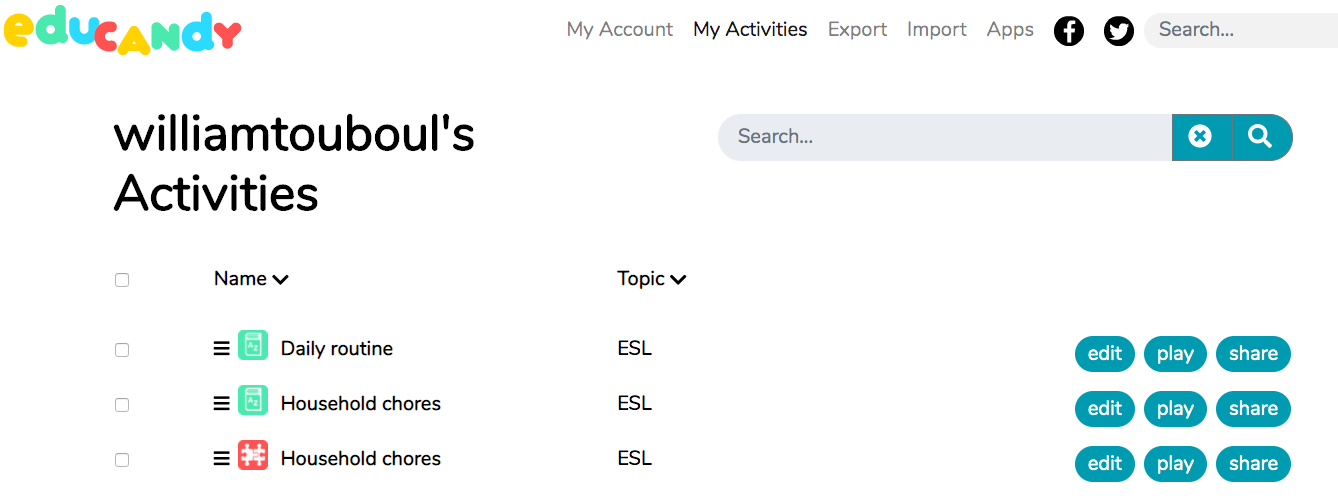Image resolution: width=1338 pixels, height=498 pixels.
Task: Sort activities using the Topic column arrow
Action: 678,280
